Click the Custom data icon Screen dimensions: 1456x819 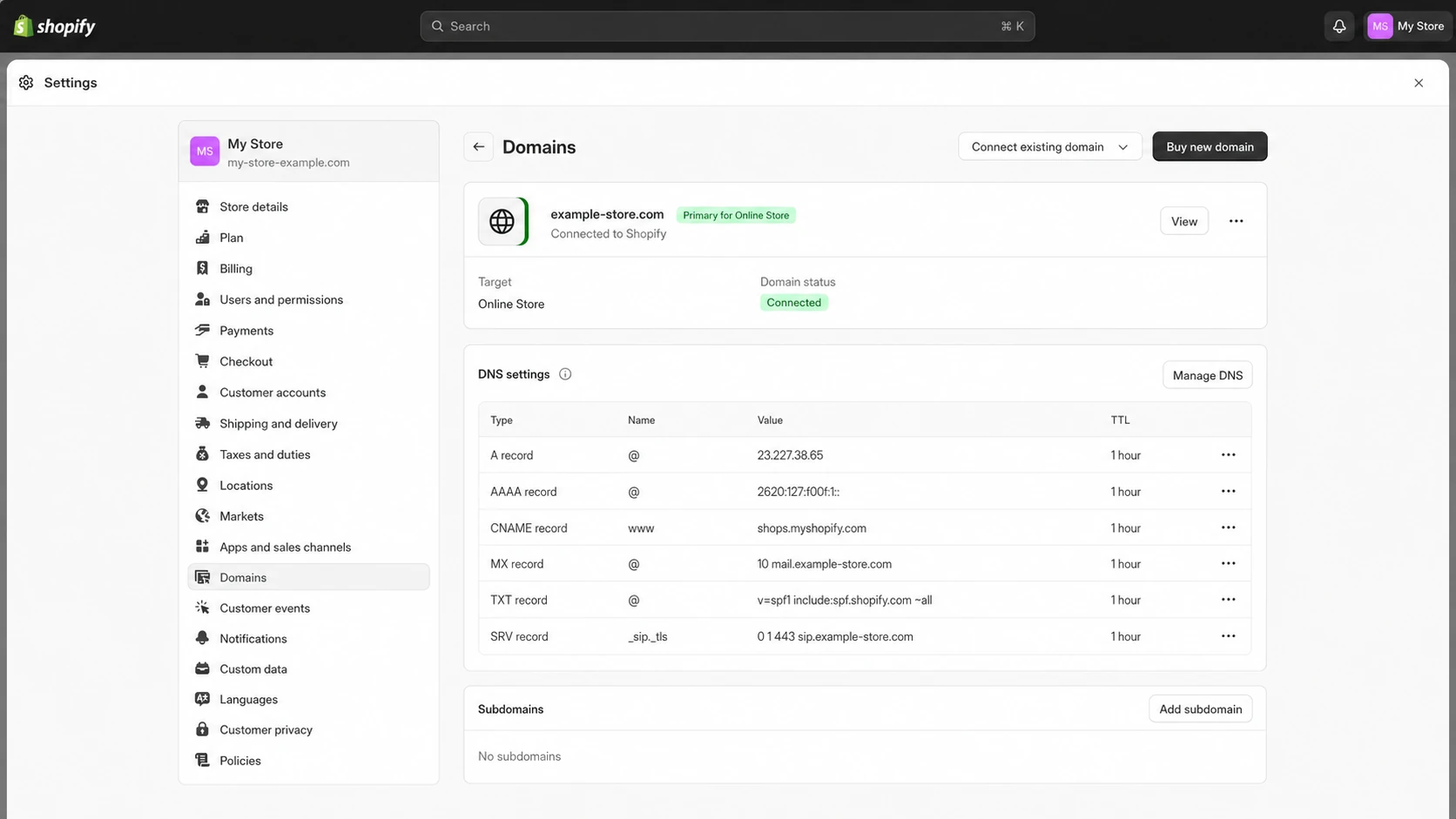tap(202, 668)
